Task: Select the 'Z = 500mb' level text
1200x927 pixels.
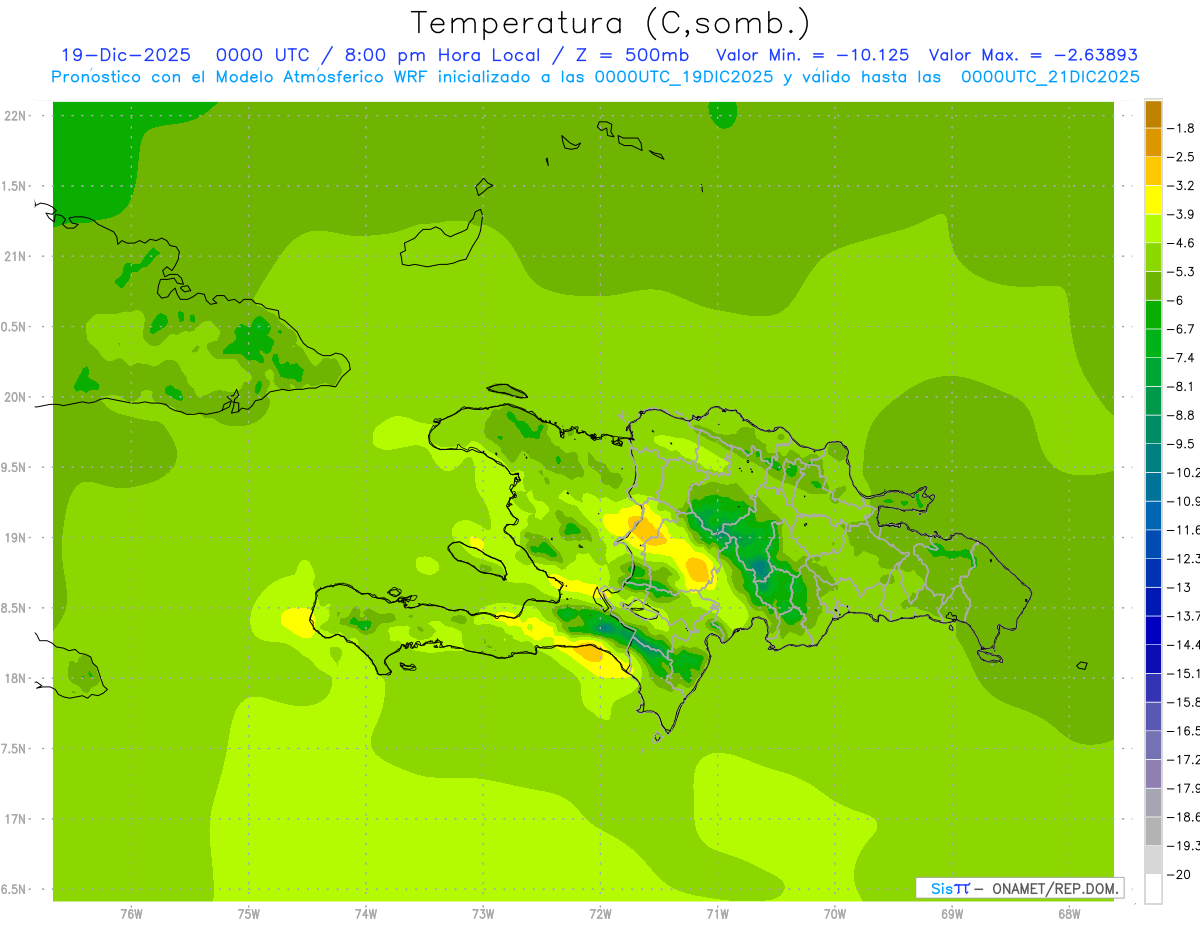Action: click(631, 55)
